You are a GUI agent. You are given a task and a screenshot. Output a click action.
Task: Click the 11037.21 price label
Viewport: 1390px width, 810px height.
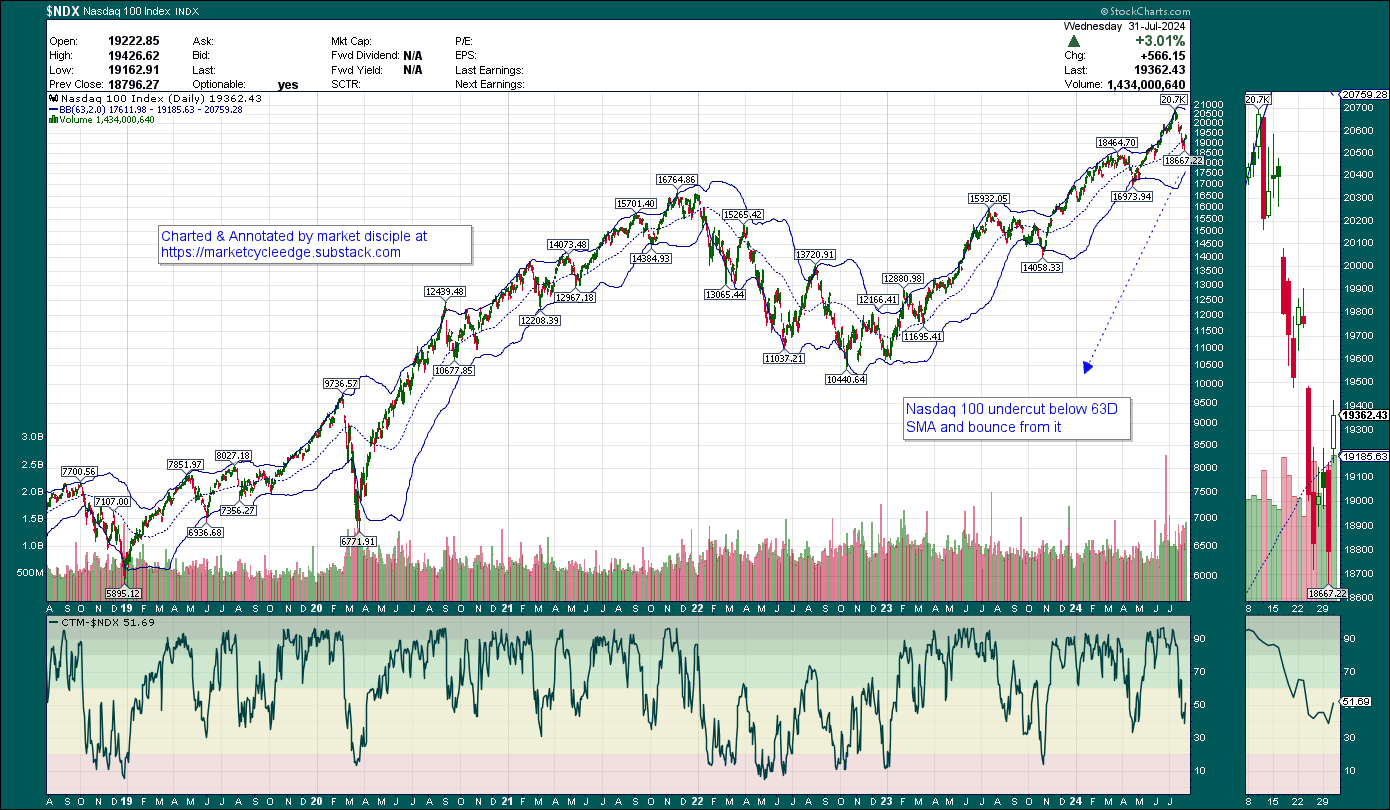point(783,358)
